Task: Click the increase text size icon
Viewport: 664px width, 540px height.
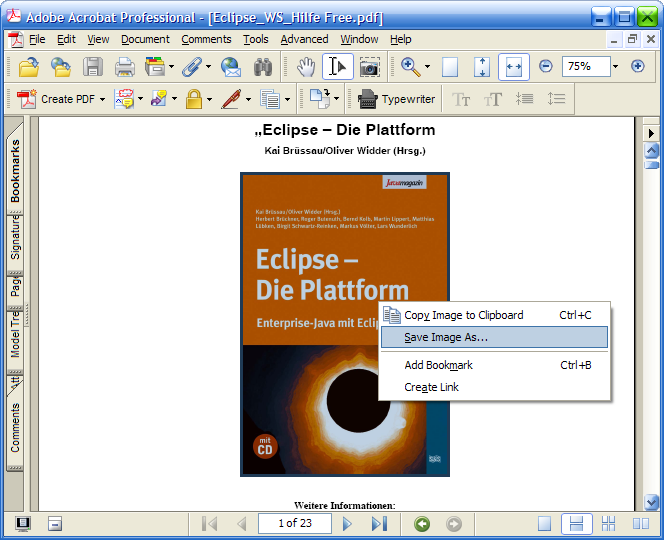Action: tap(492, 99)
